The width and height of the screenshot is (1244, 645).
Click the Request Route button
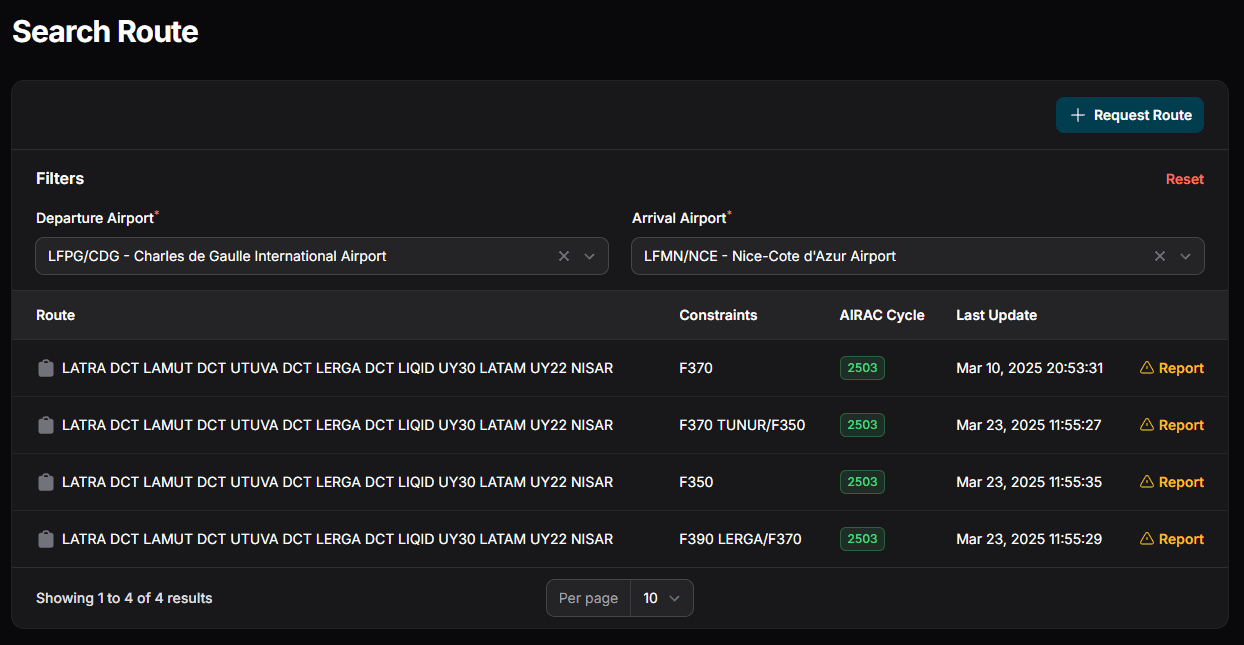1130,115
